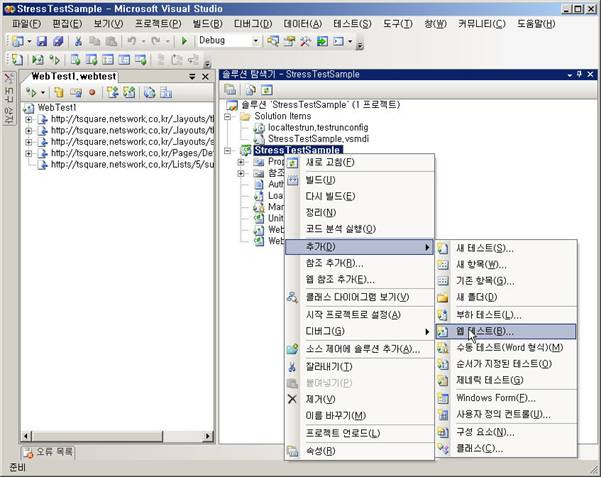This screenshot has width=601, height=477.
Task: Open the 테스트(S) menu
Action: [352, 24]
